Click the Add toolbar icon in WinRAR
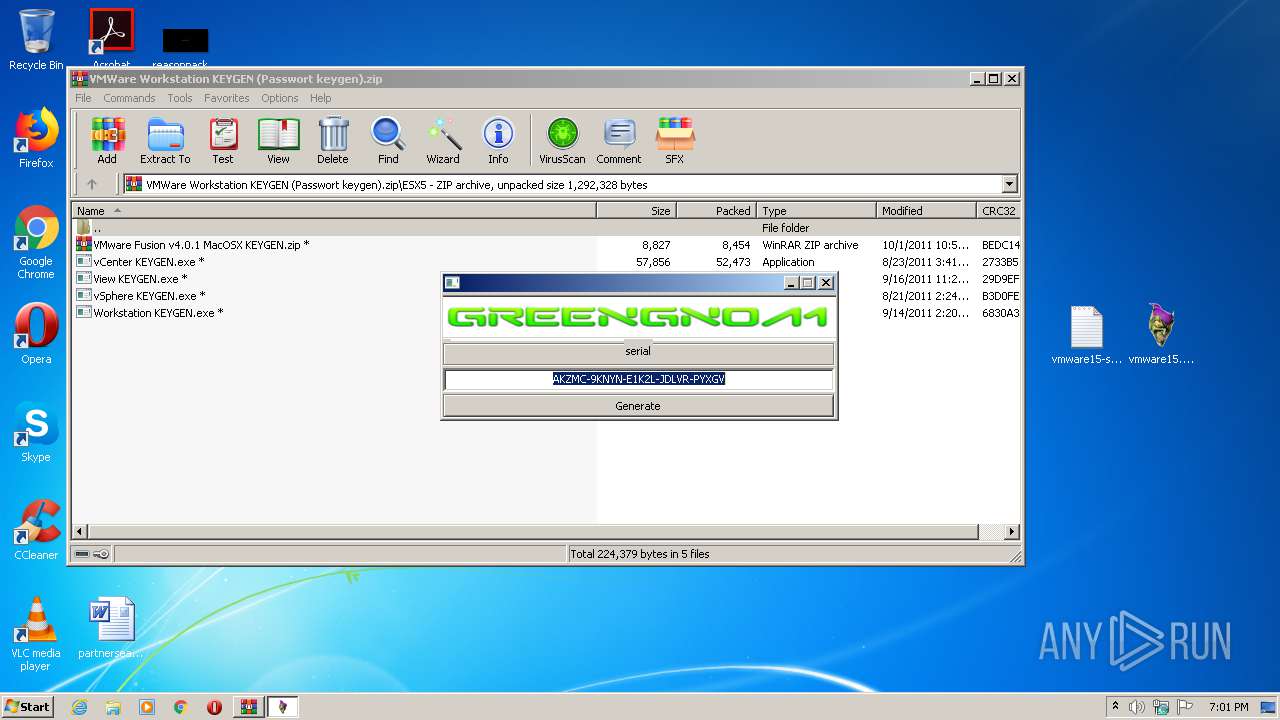Image resolution: width=1280 pixels, height=720 pixels. [107, 141]
